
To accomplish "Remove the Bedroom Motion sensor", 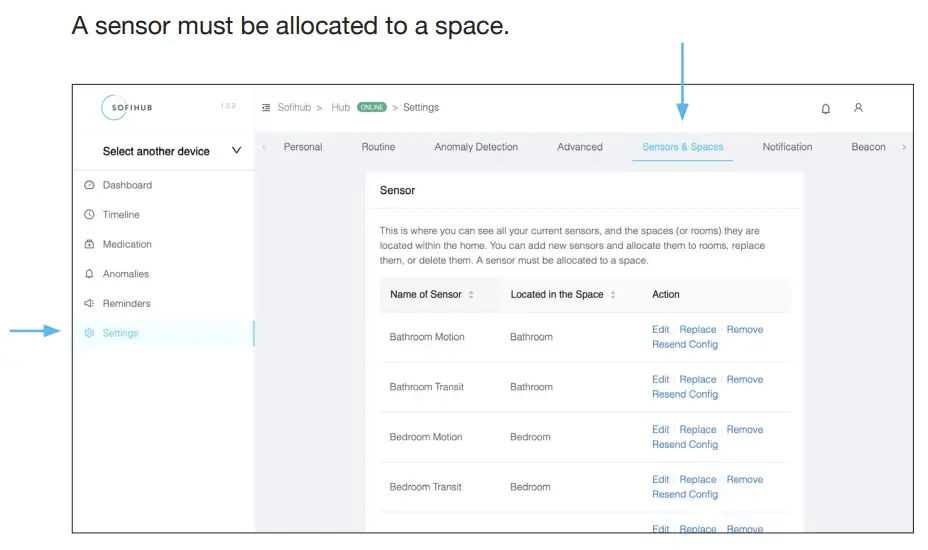I will (744, 429).
